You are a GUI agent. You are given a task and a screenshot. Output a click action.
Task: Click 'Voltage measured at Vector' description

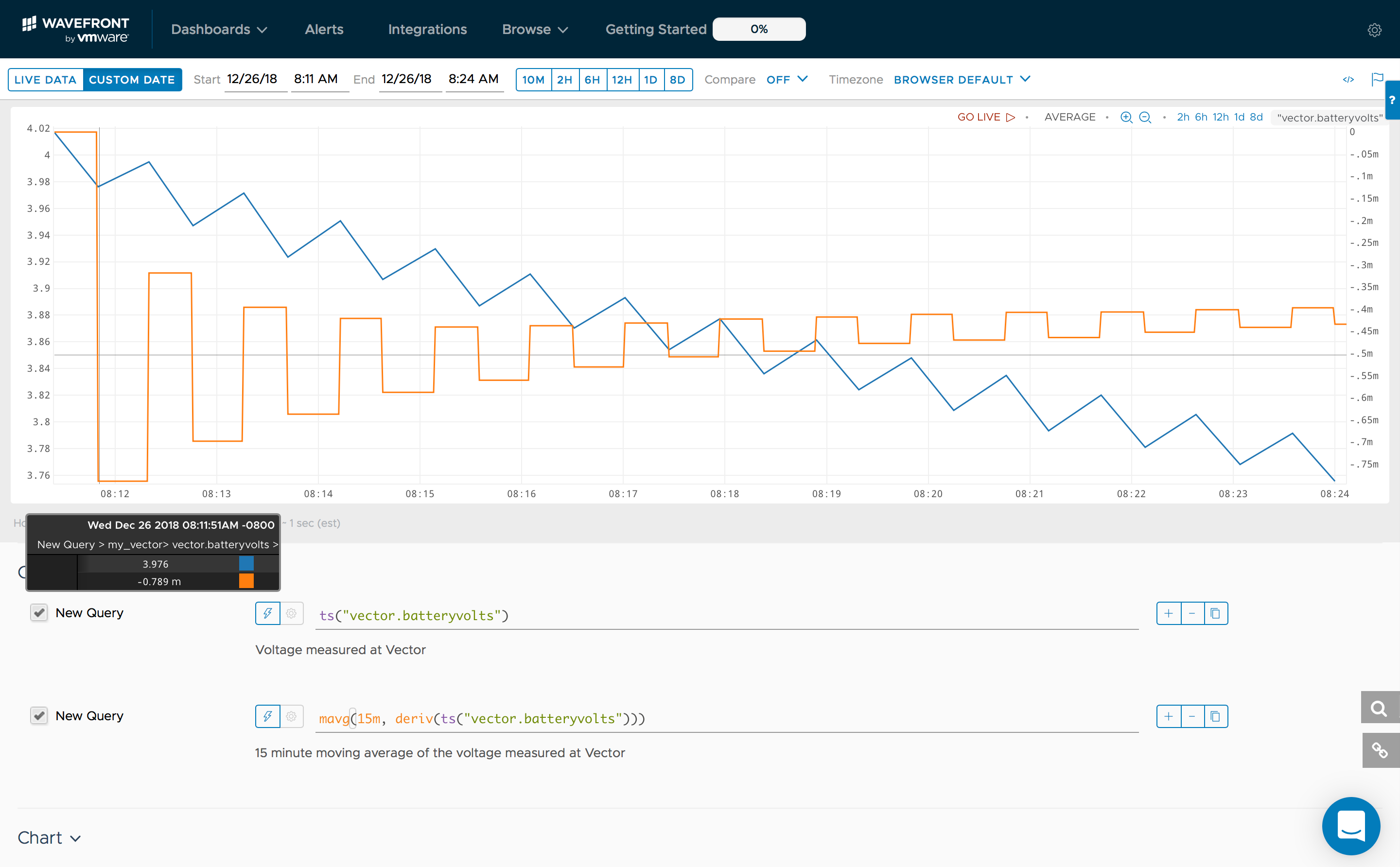point(341,650)
